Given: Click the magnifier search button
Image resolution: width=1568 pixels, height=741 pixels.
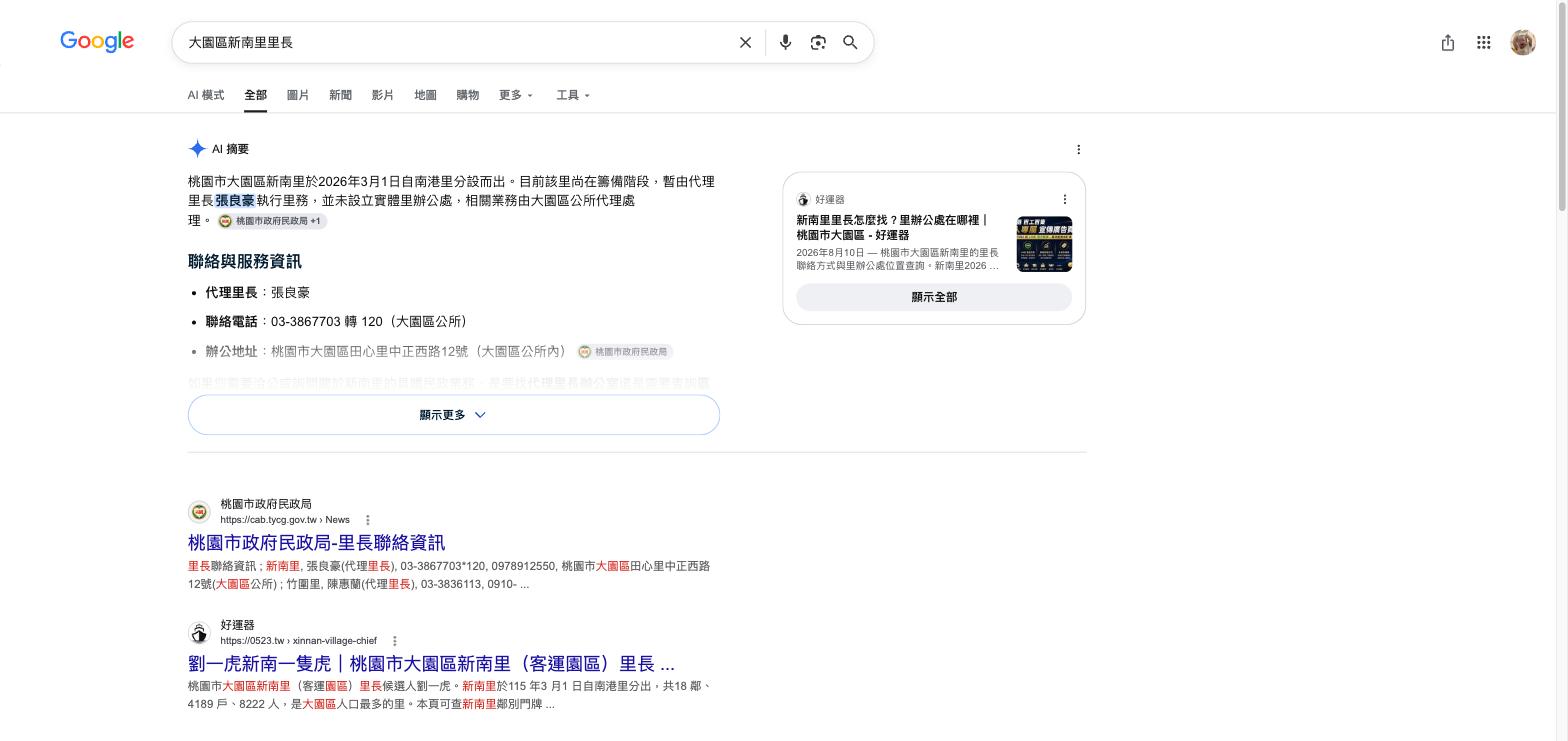Looking at the screenshot, I should point(850,42).
